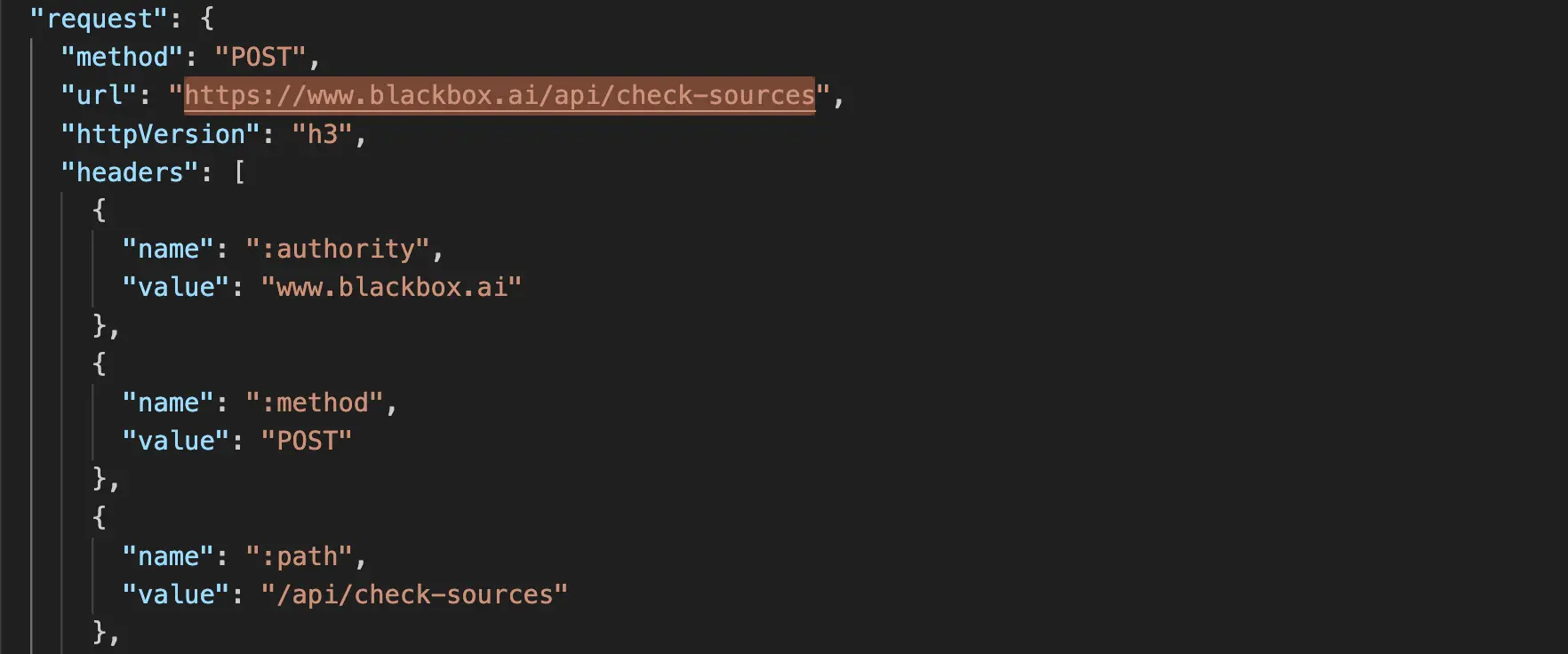The image size is (1568, 654).
Task: Click the "POST" value in the :method header
Action: [307, 441]
